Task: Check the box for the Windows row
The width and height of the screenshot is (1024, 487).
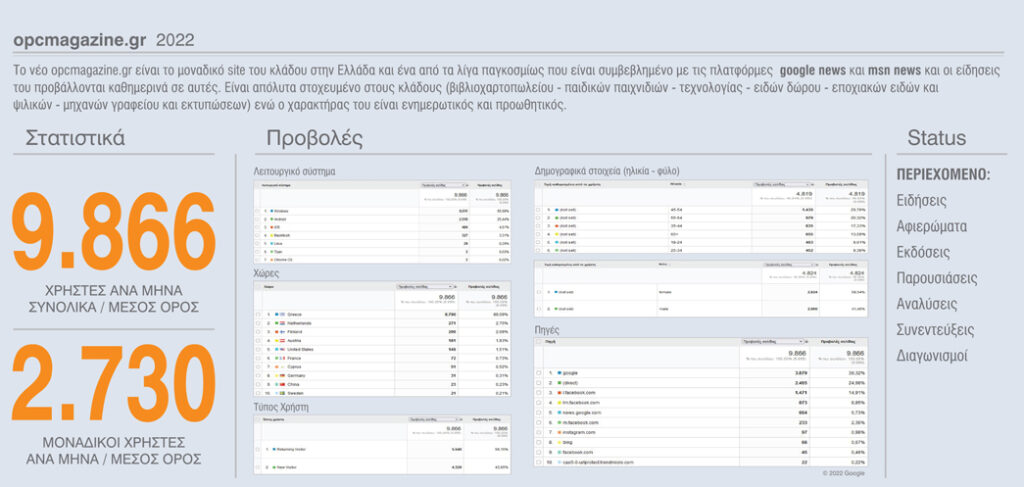Action: 257,211
